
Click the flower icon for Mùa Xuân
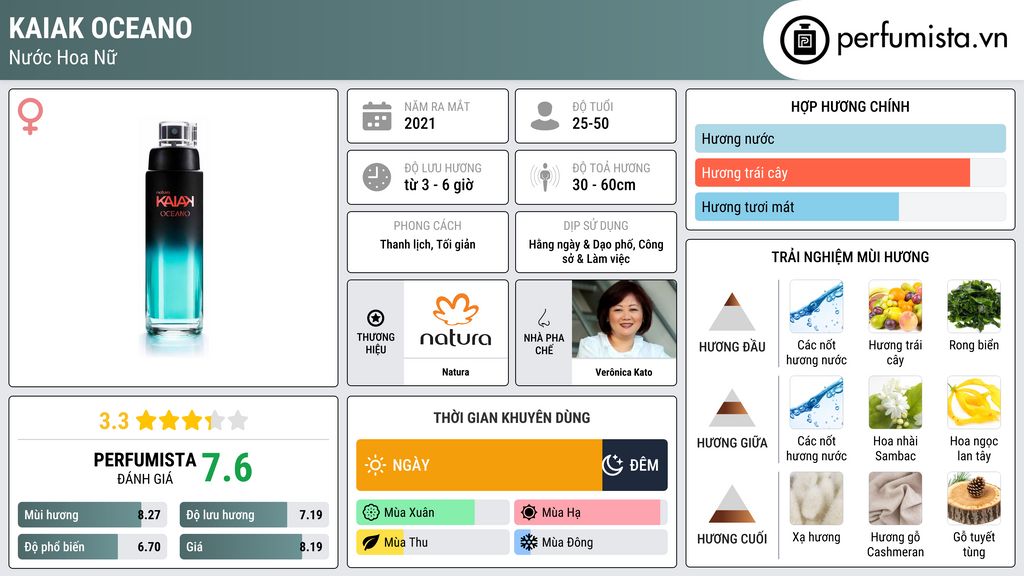pos(371,513)
